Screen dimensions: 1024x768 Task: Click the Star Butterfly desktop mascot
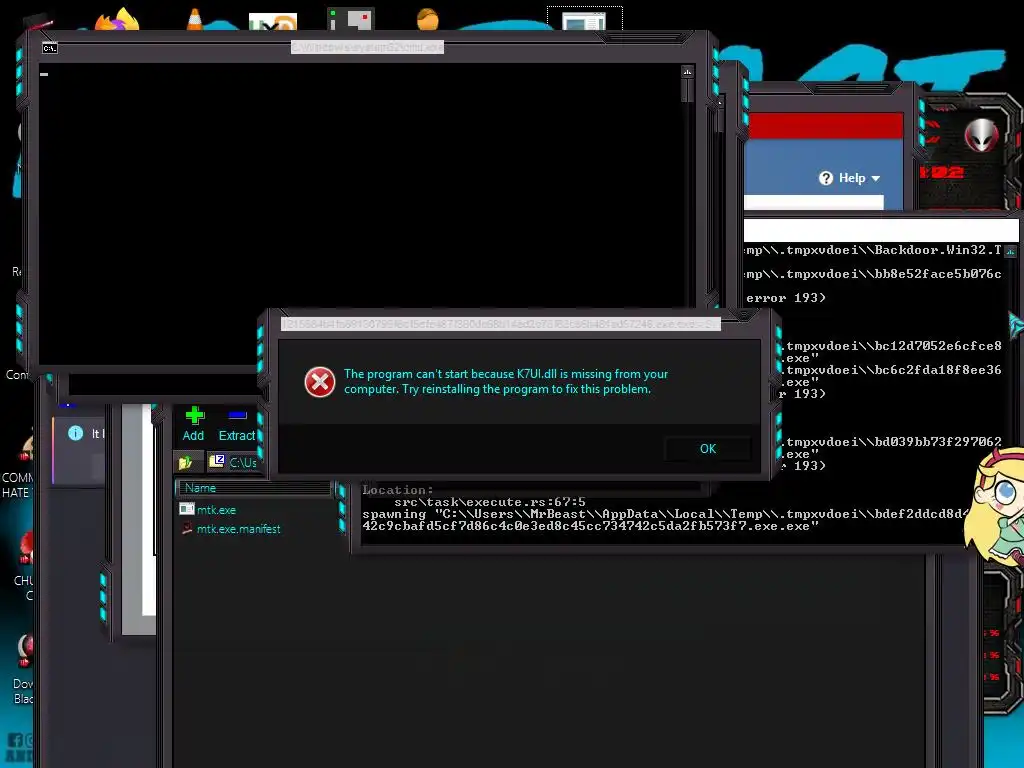[995, 507]
